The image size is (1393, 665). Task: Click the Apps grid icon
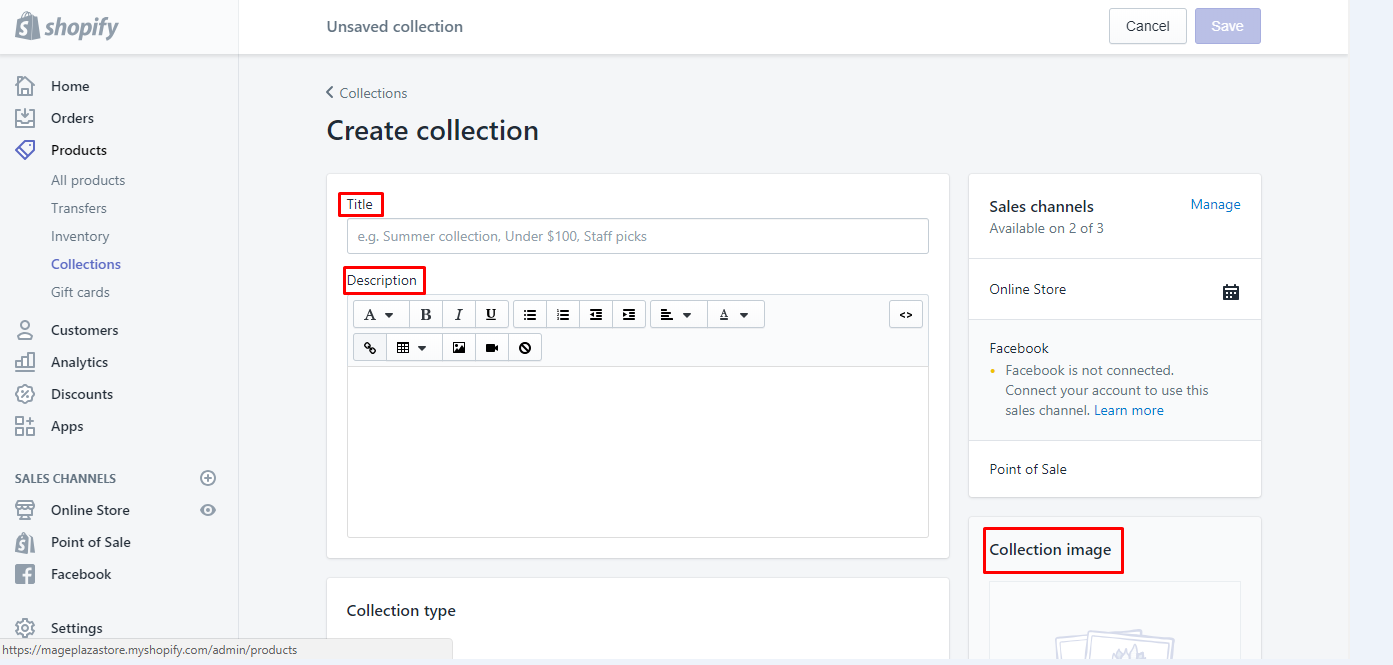coord(25,426)
